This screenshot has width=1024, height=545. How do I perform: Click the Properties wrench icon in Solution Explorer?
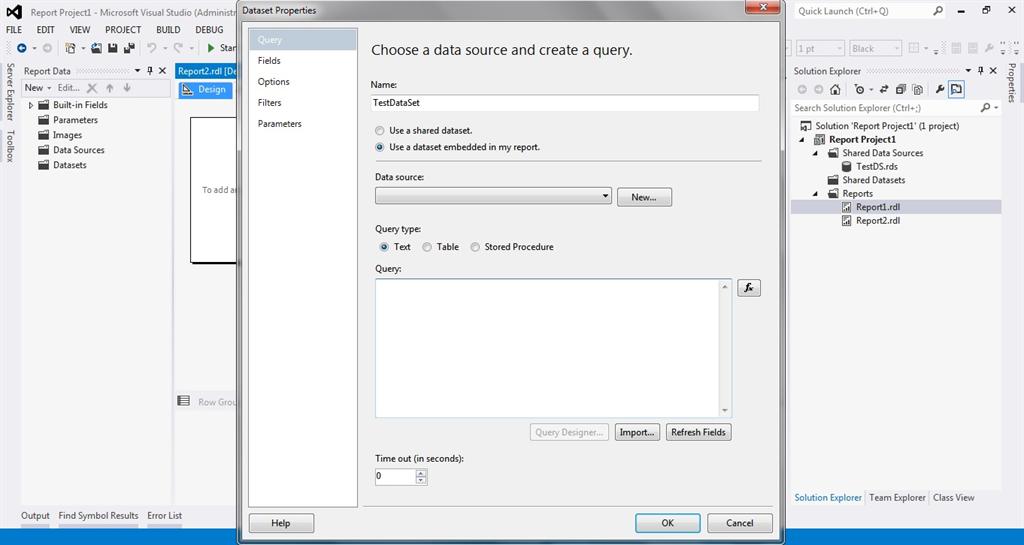tap(940, 89)
